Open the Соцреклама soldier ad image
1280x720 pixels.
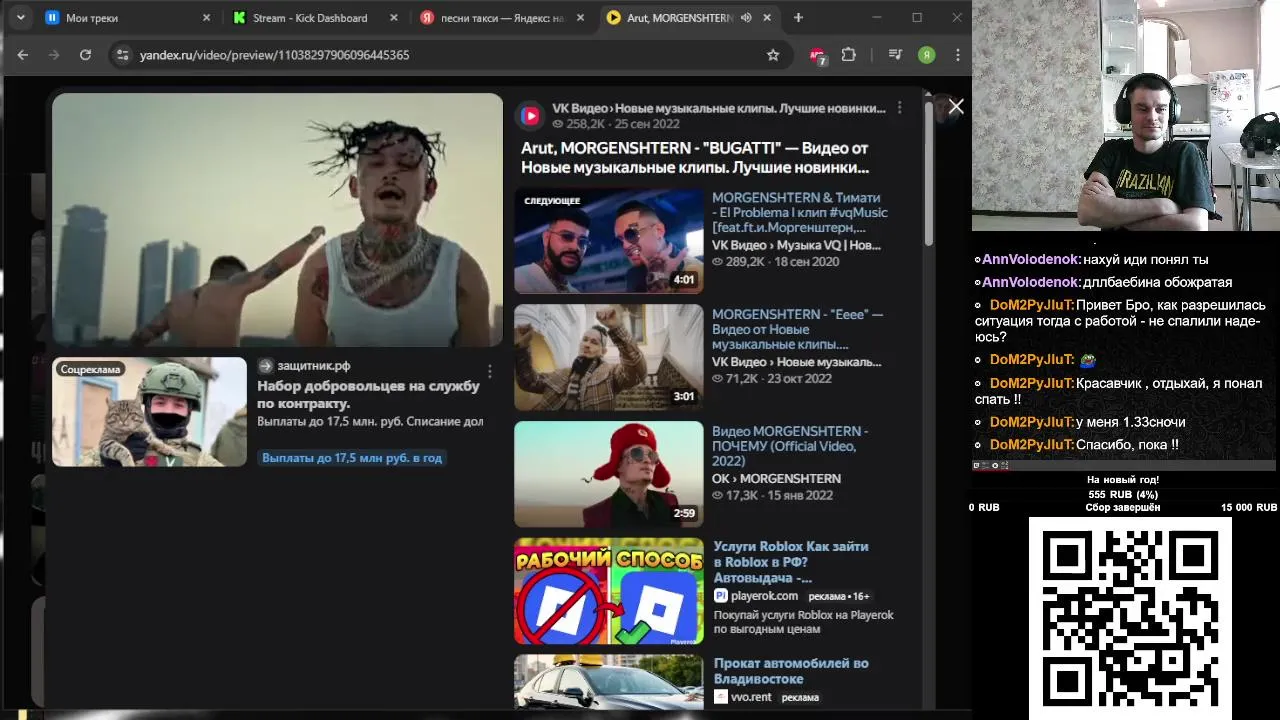point(149,412)
